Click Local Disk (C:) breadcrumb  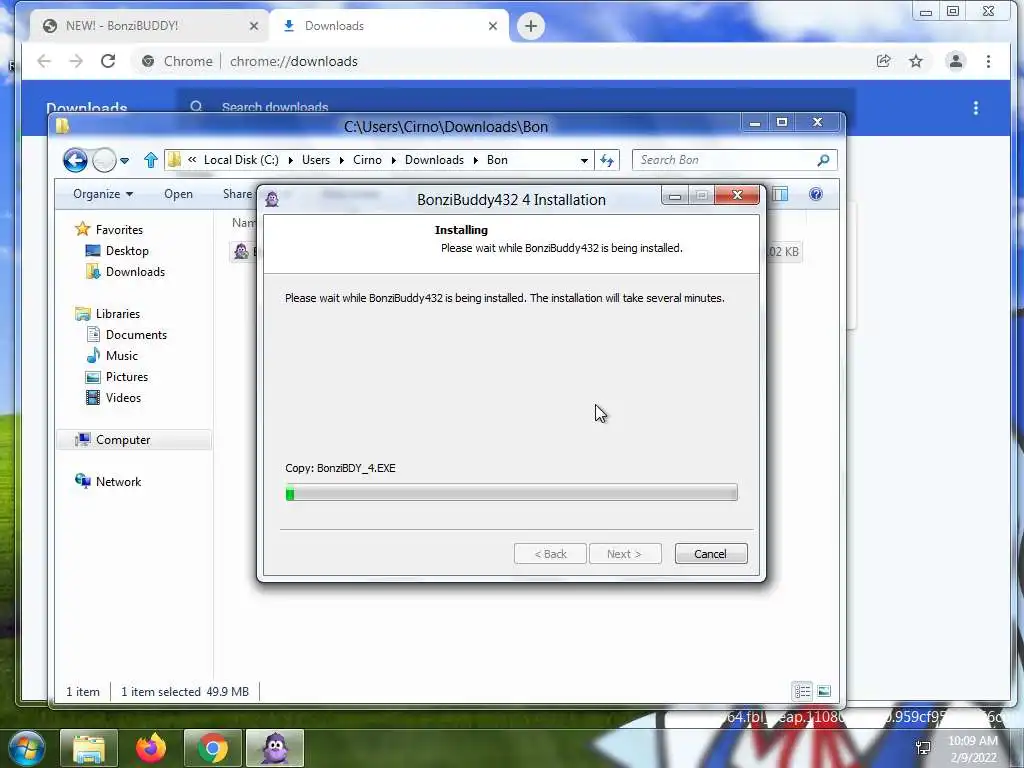[241, 160]
